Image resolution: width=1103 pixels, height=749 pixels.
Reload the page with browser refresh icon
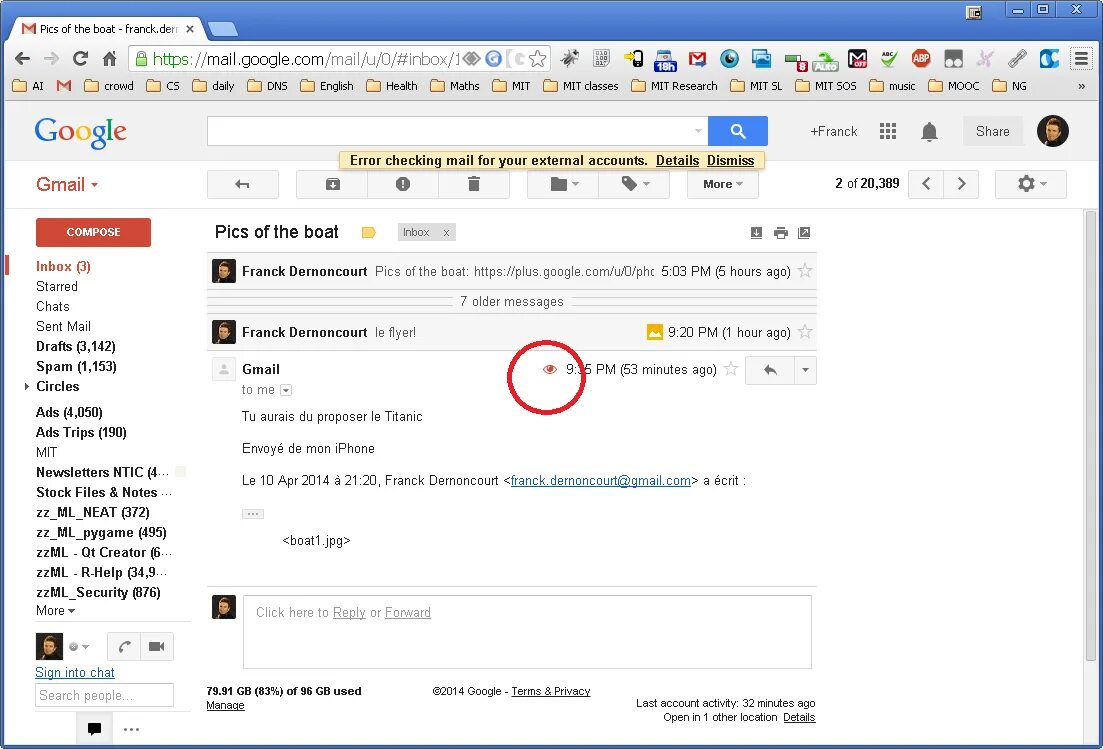point(80,59)
